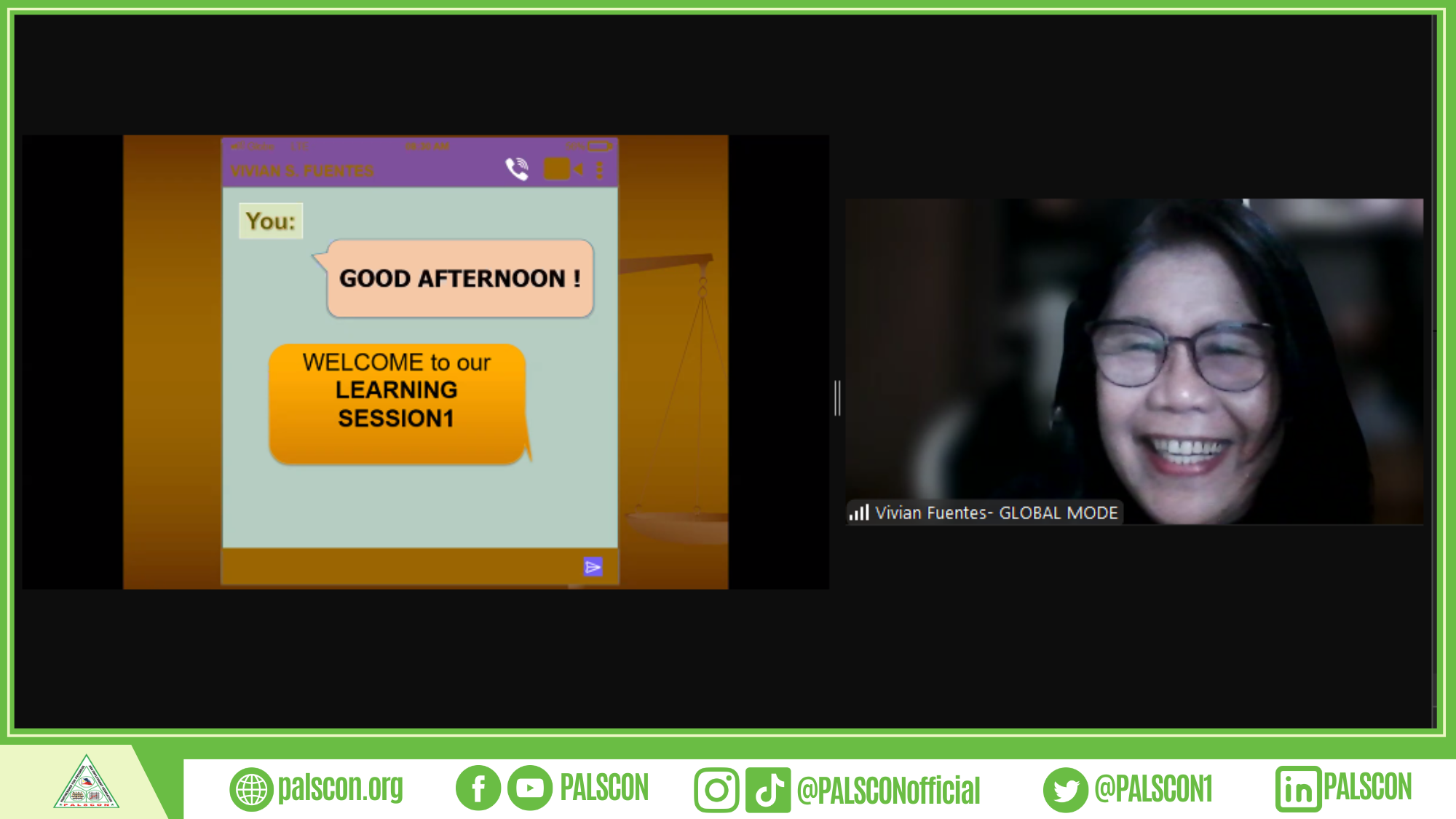Image resolution: width=1456 pixels, height=819 pixels.
Task: Open the palscon.org link
Action: click(340, 788)
